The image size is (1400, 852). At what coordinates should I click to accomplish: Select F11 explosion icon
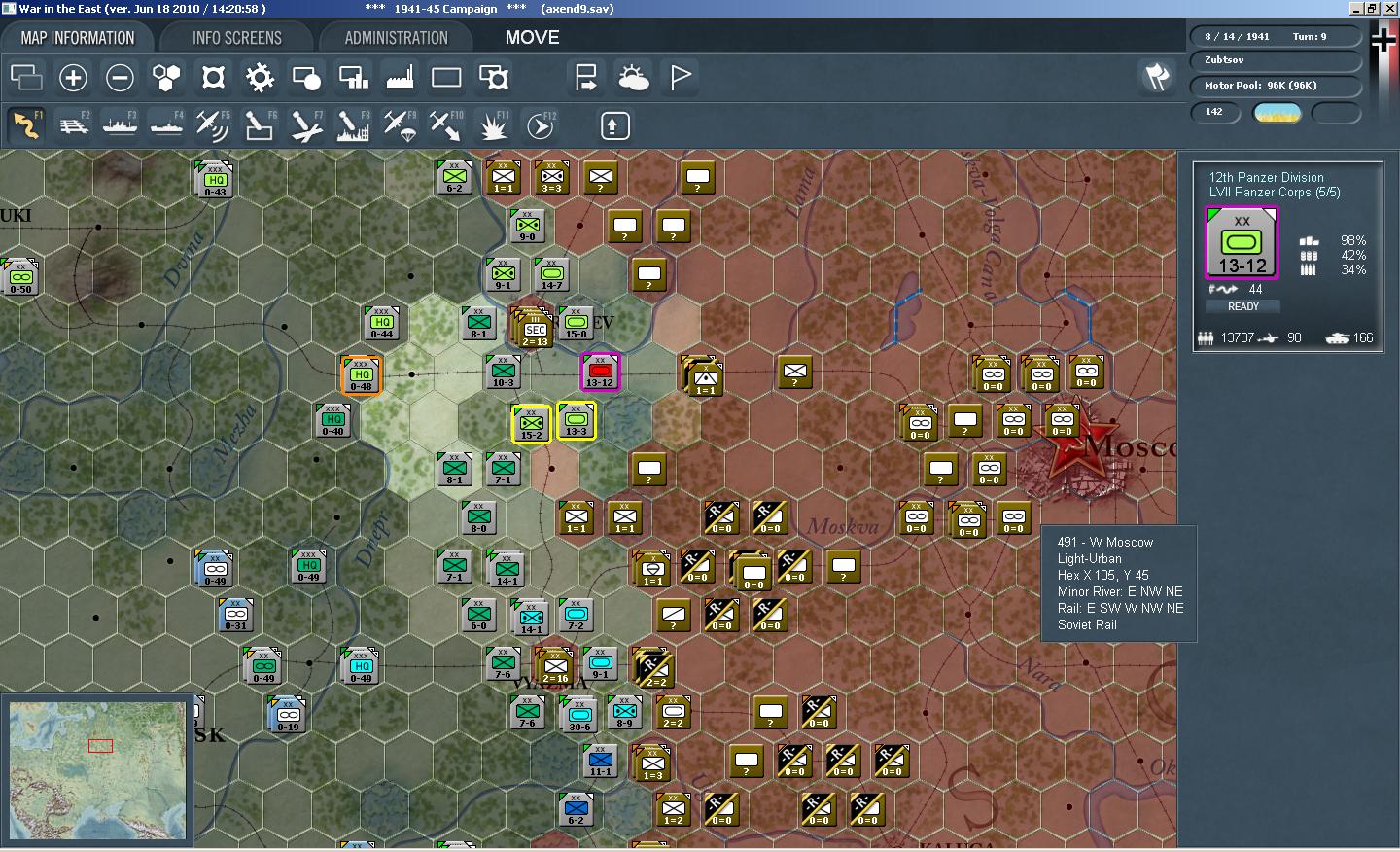(x=493, y=125)
